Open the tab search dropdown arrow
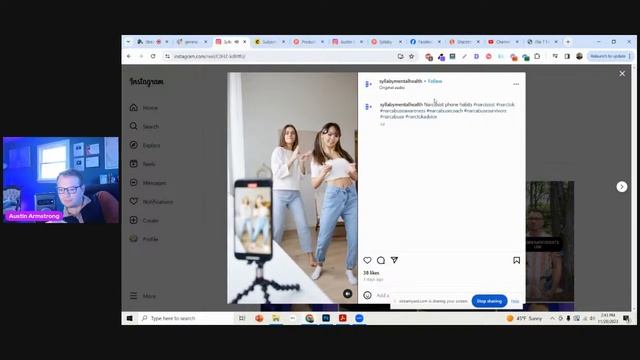The image size is (640, 360). pyautogui.click(x=128, y=42)
